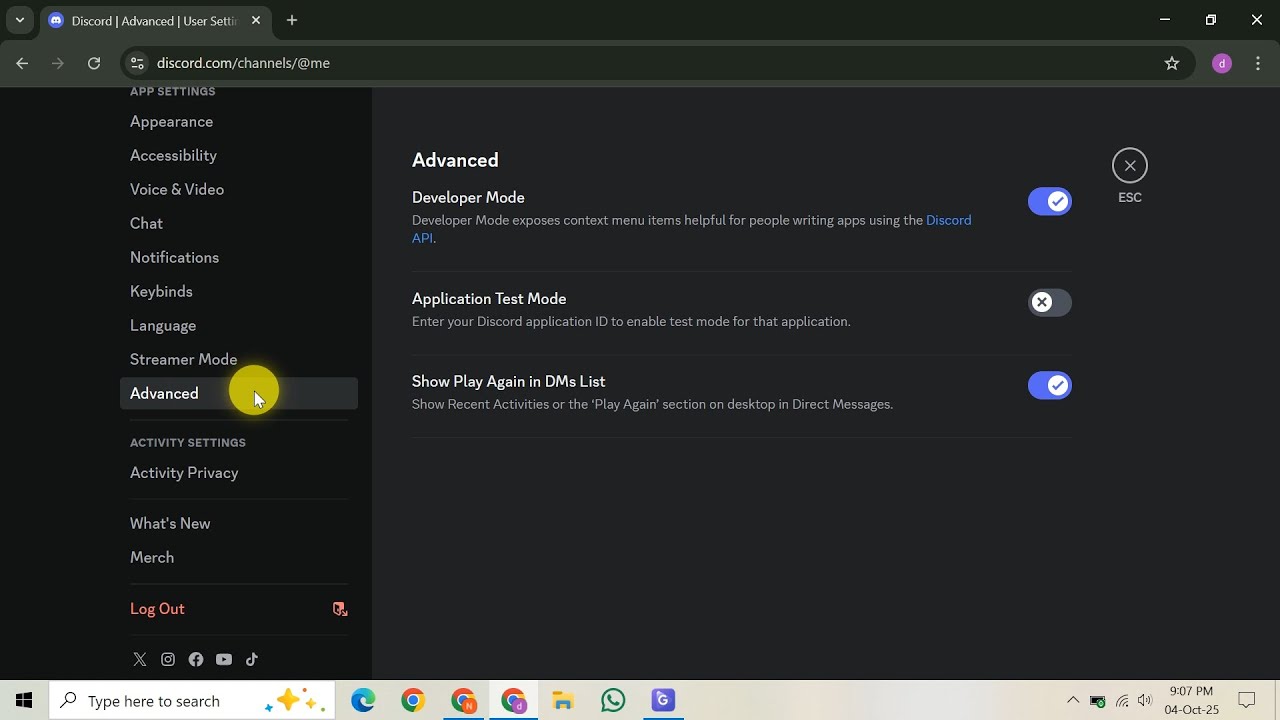Viewport: 1280px width, 720px height.
Task: Close the Discord browser tab
Action: click(256, 20)
